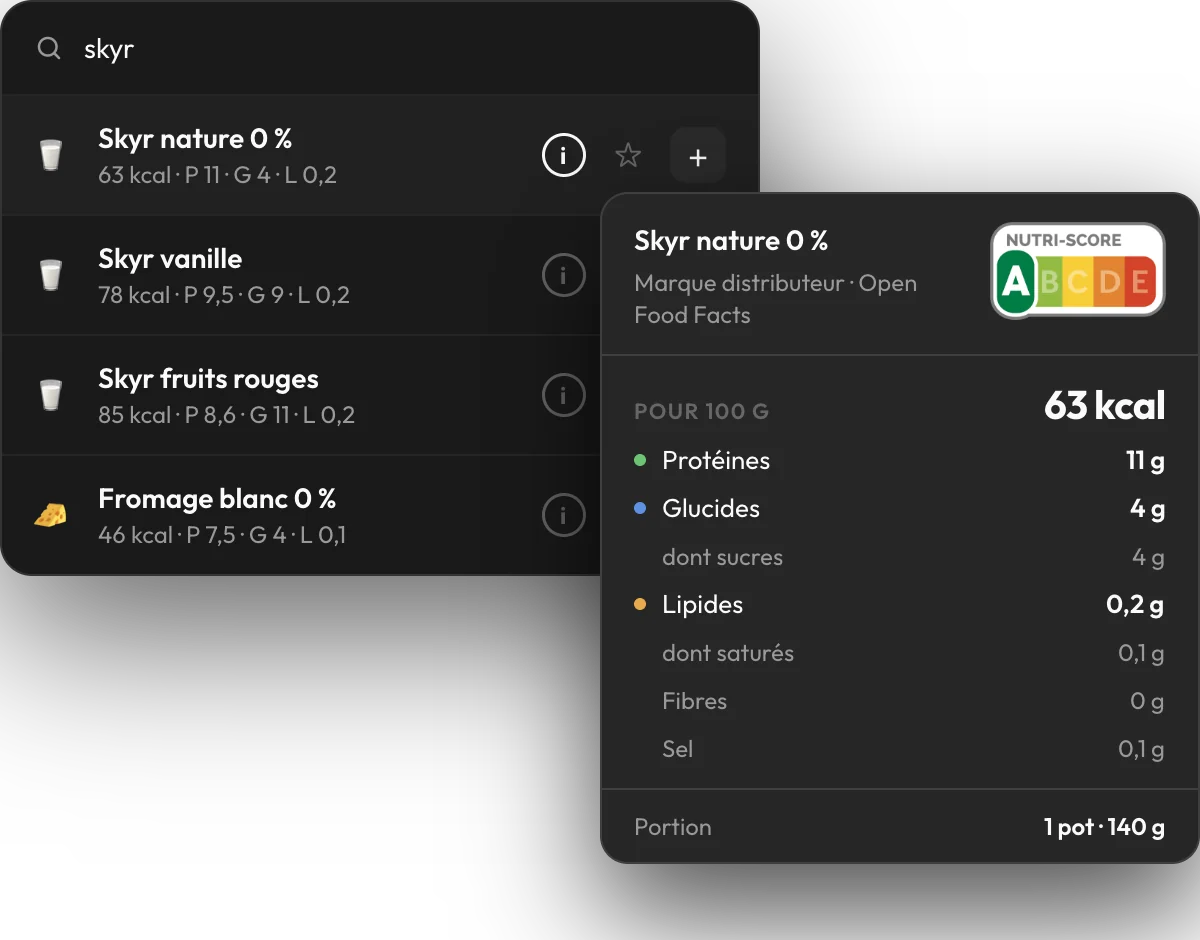Click the 'dont saturés' row label
Viewport: 1200px width, 940px height.
pyautogui.click(x=728, y=653)
